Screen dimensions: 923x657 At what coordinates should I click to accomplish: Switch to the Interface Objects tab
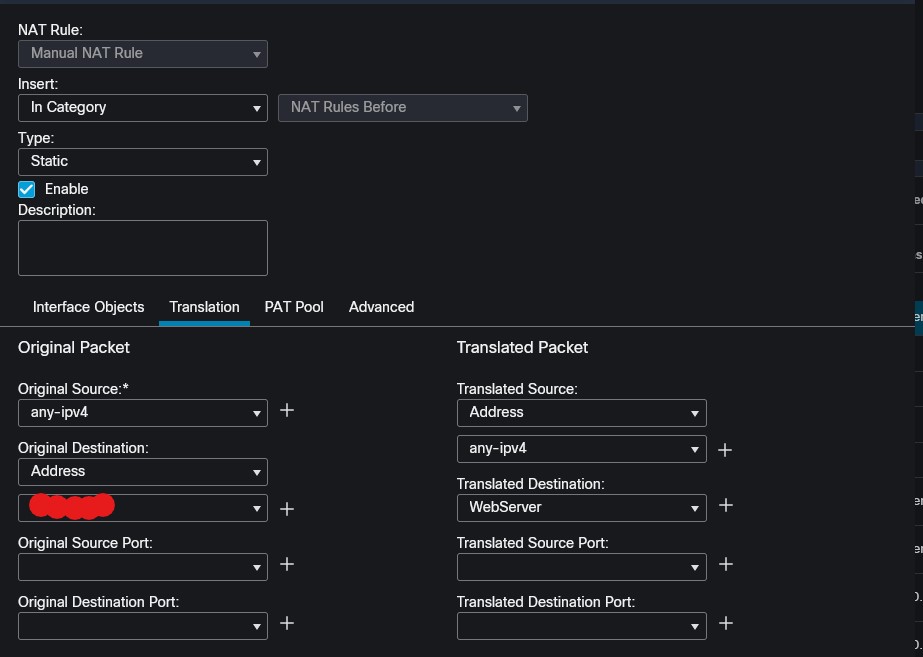(x=88, y=307)
